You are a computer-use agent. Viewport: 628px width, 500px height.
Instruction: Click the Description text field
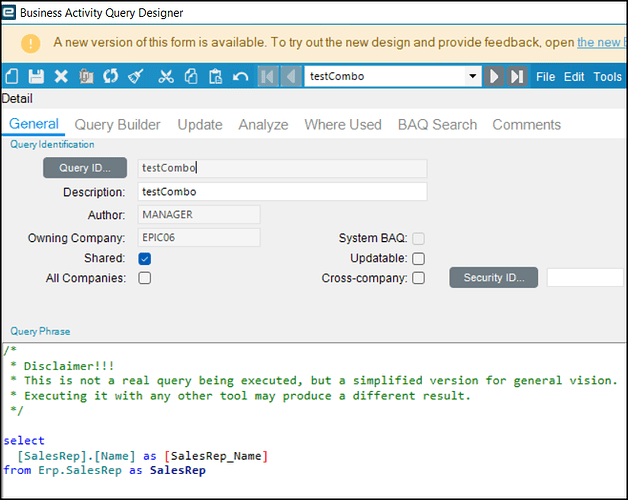pos(282,192)
